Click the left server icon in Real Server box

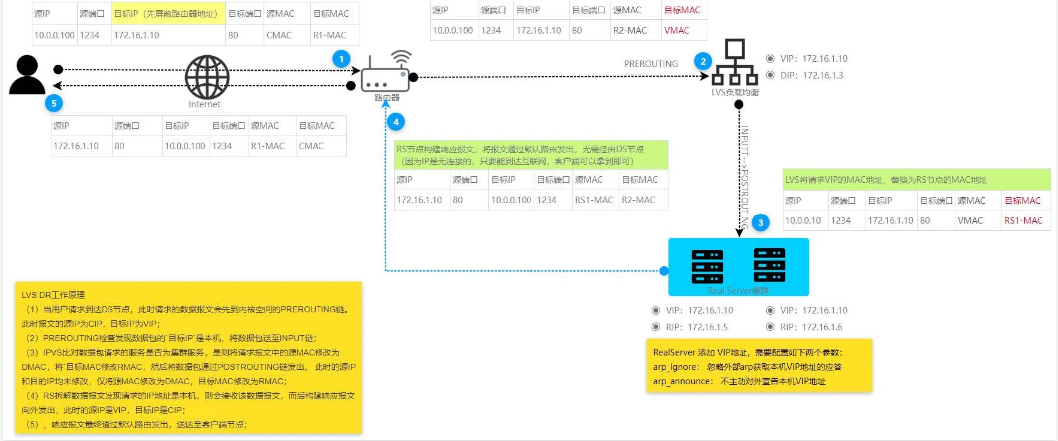coord(706,265)
